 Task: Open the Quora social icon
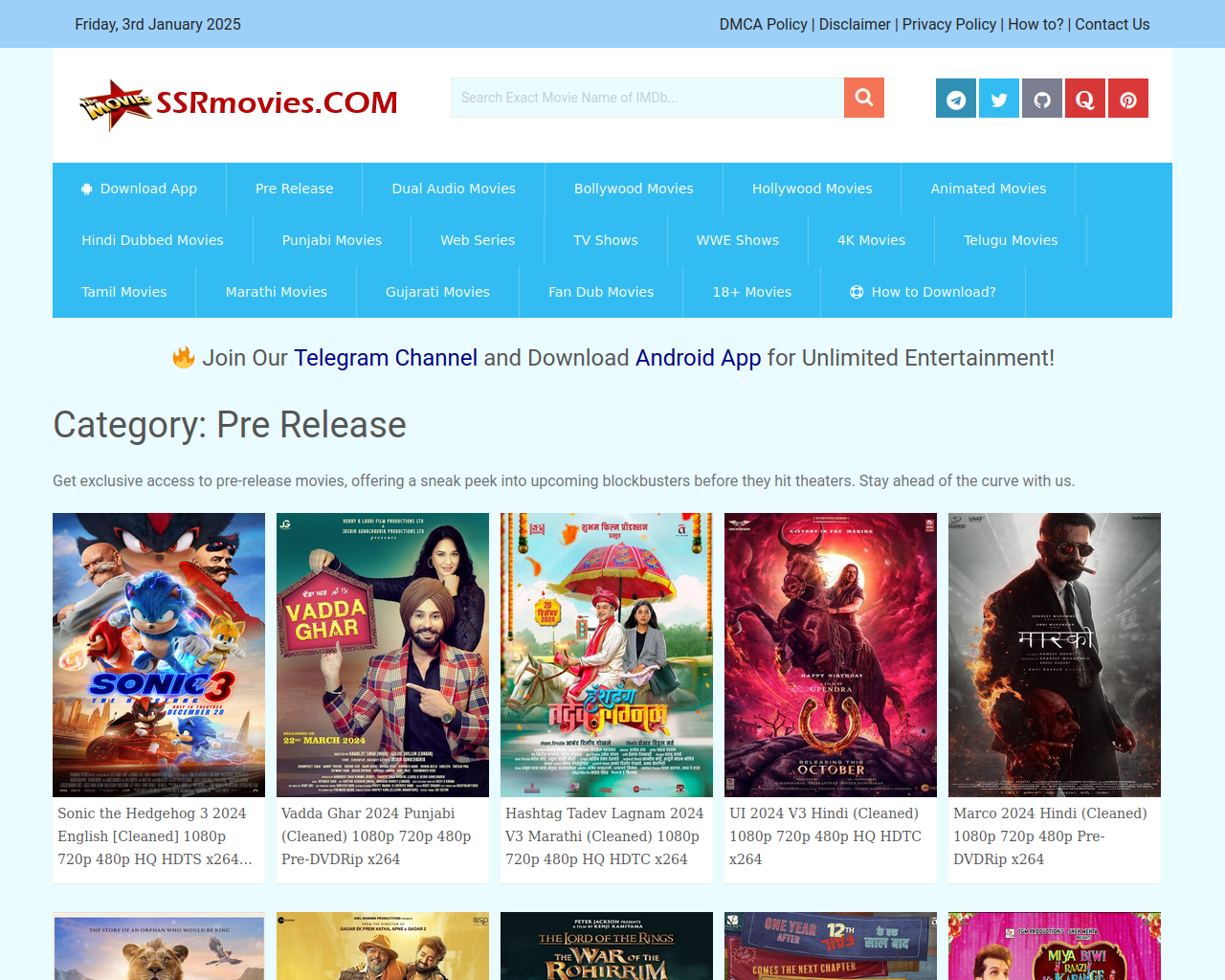[x=1085, y=99]
